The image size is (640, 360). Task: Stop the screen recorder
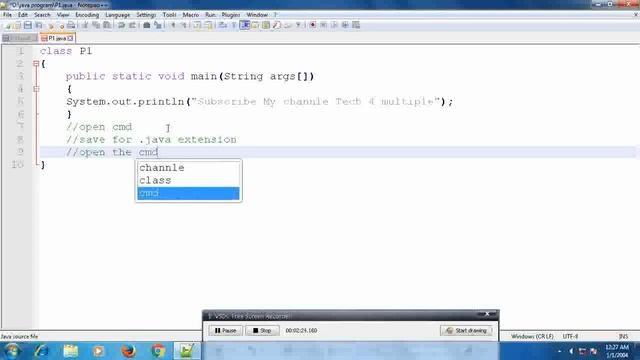point(262,331)
